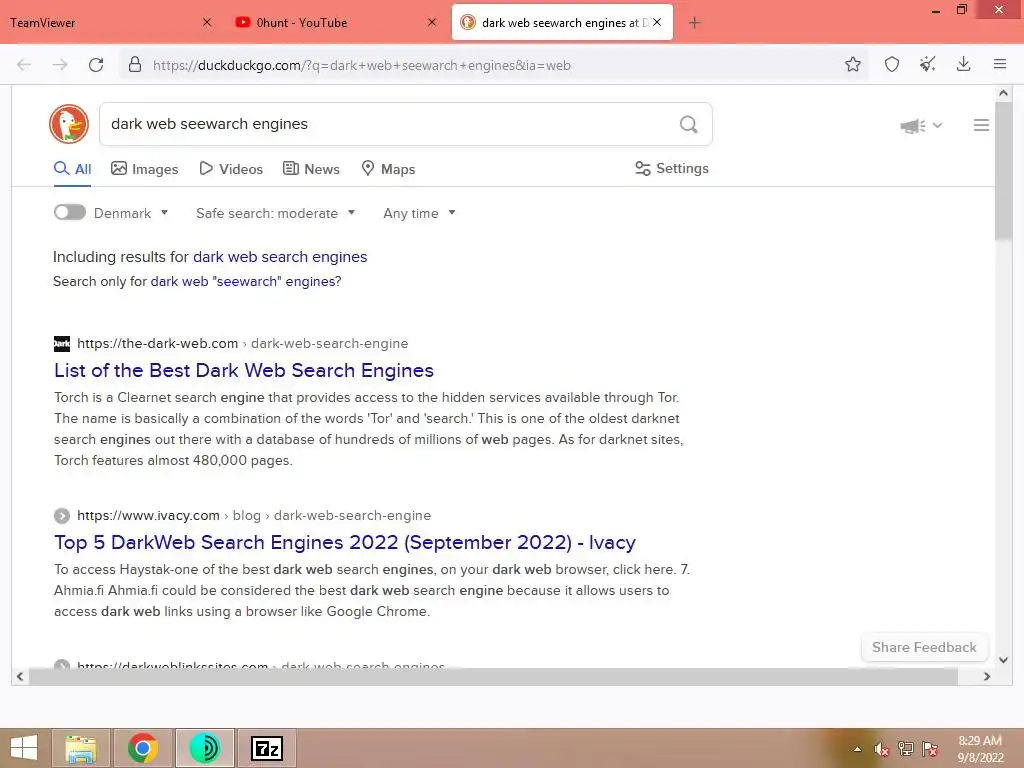Open the downloads arrow icon
The height and width of the screenshot is (768, 1024).
(x=963, y=64)
